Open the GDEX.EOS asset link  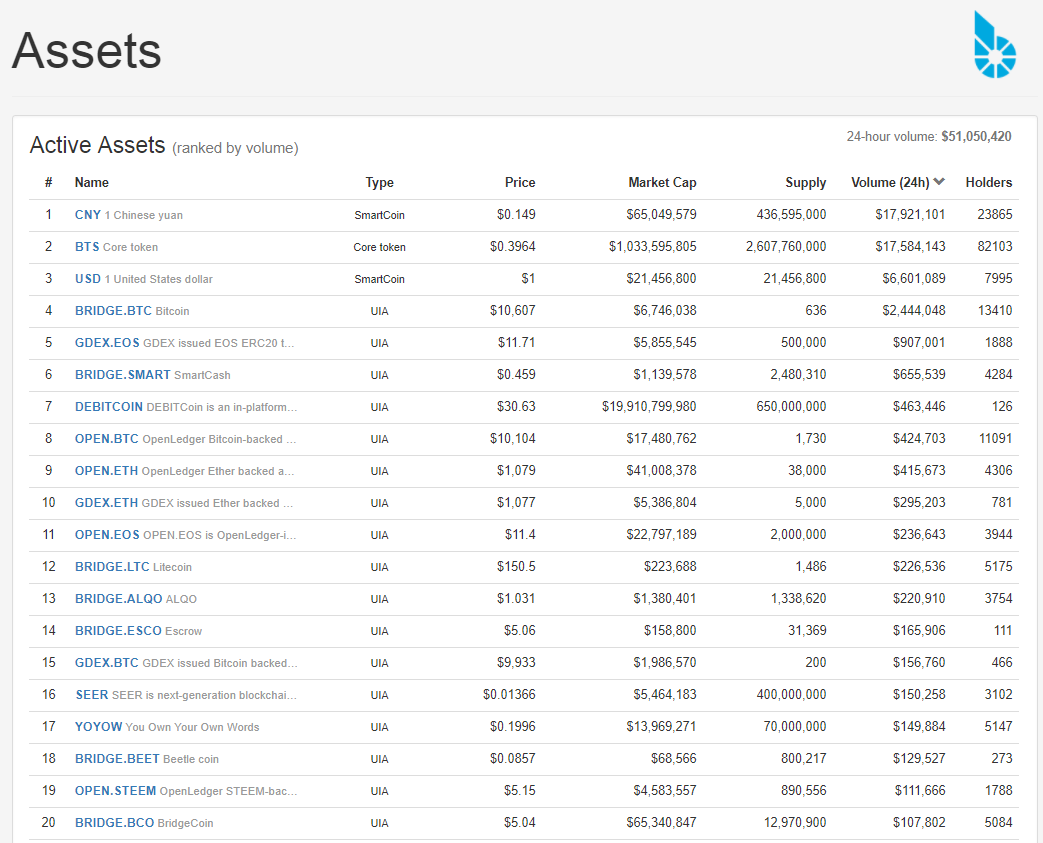coord(107,343)
